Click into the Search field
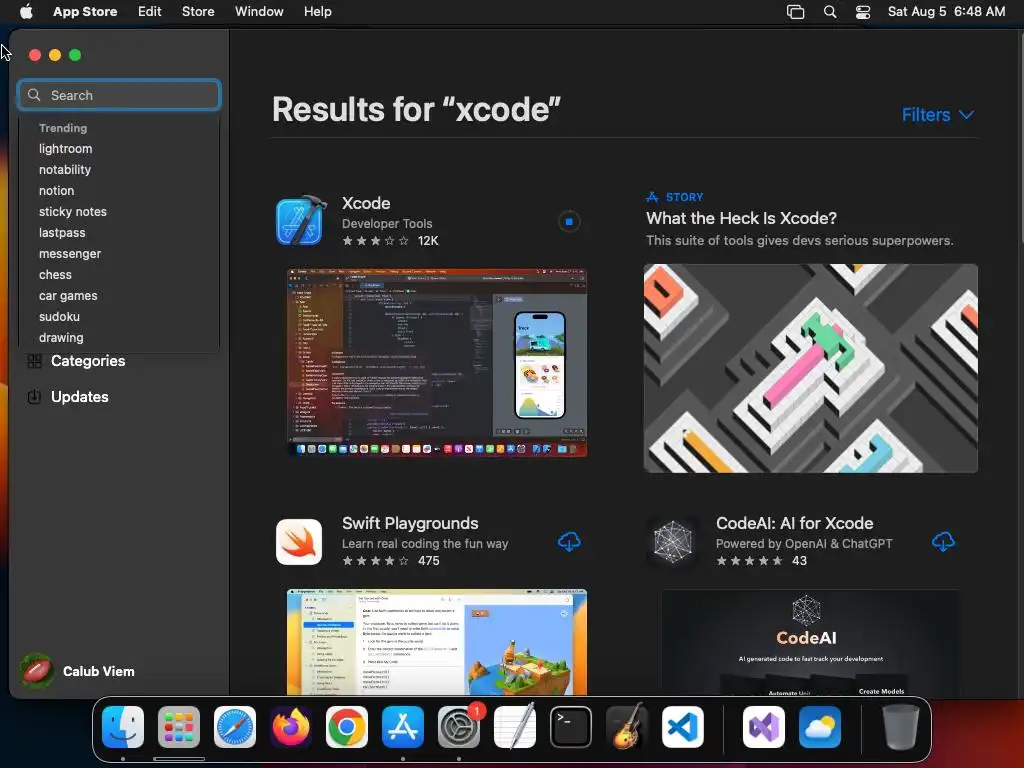 click(x=119, y=95)
